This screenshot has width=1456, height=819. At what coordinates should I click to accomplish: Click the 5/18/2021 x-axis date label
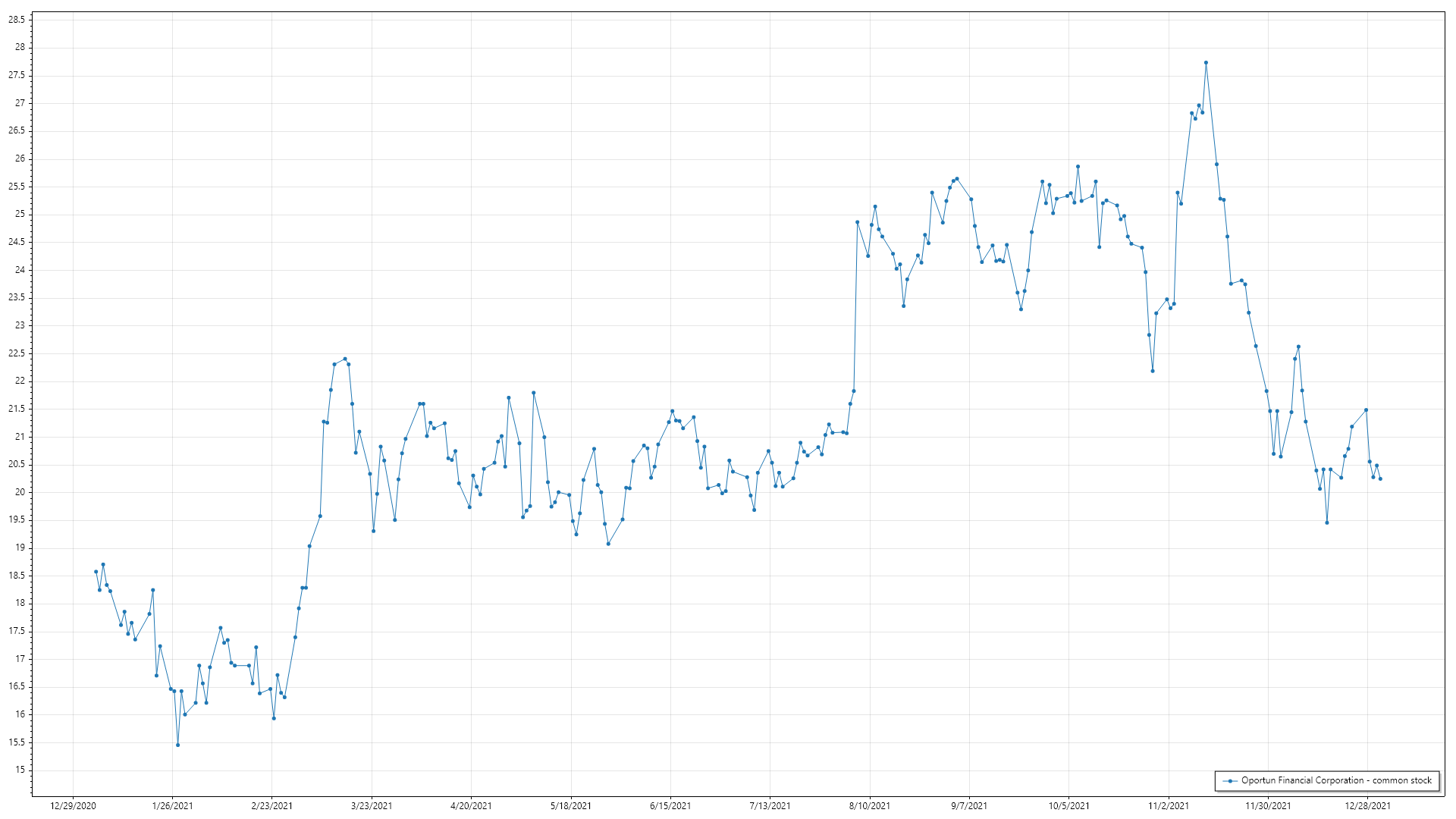[x=571, y=805]
